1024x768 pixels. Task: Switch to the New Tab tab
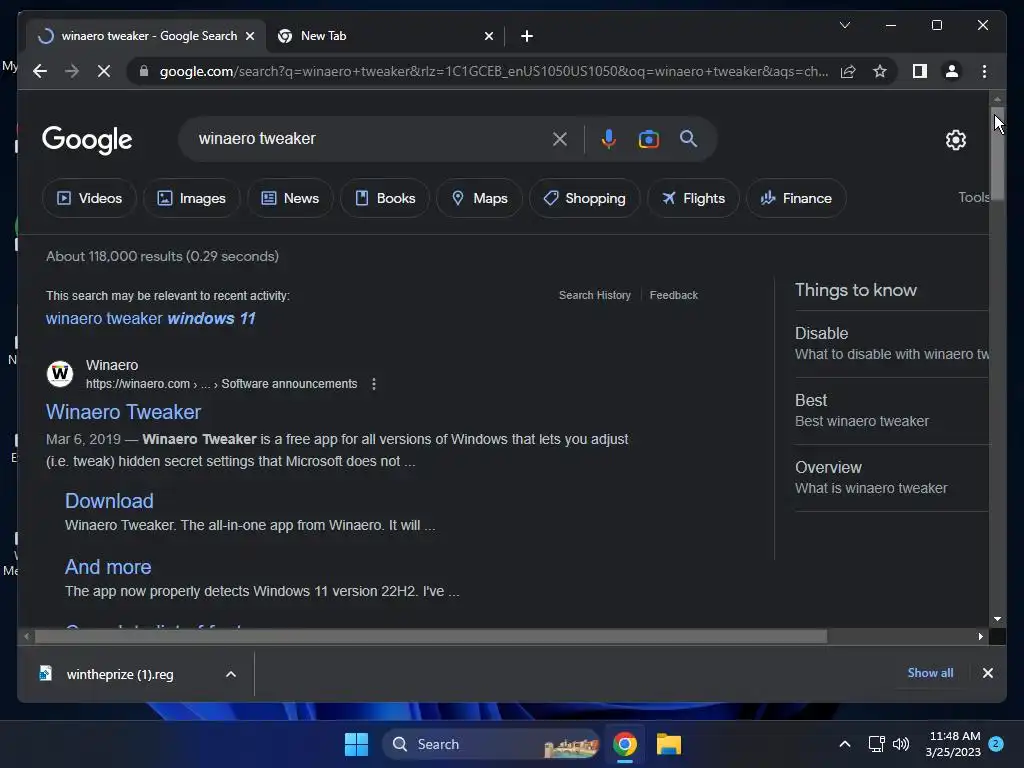pos(384,36)
